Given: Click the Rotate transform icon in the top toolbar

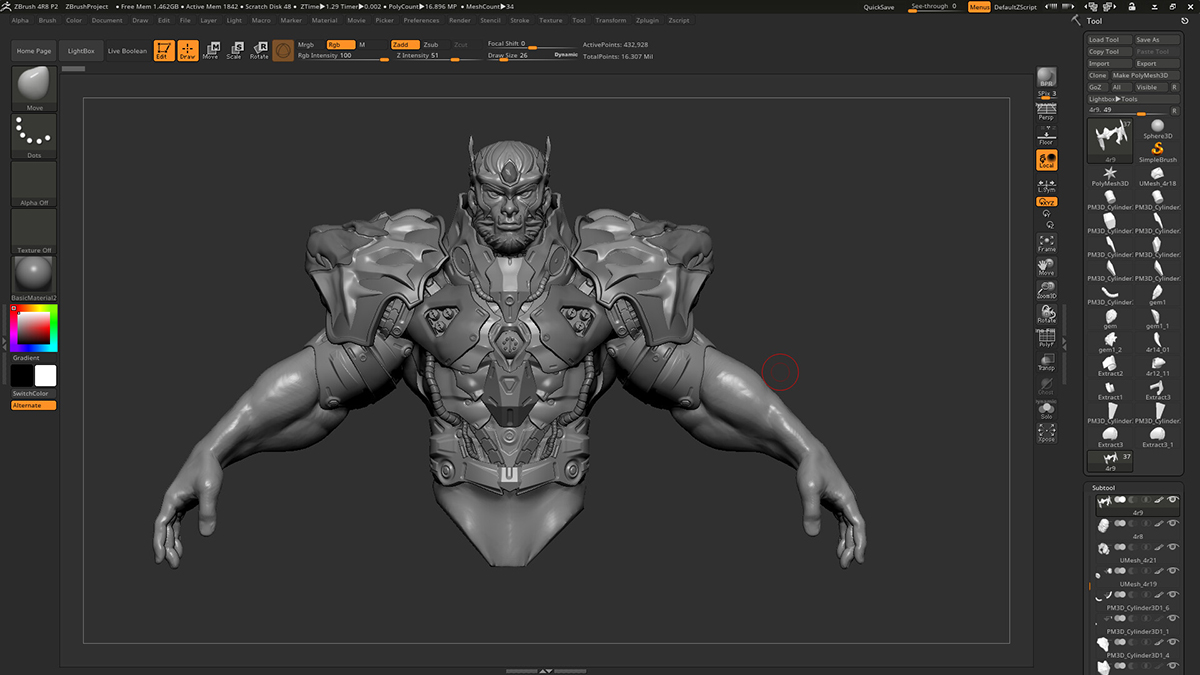Looking at the screenshot, I should (x=259, y=51).
